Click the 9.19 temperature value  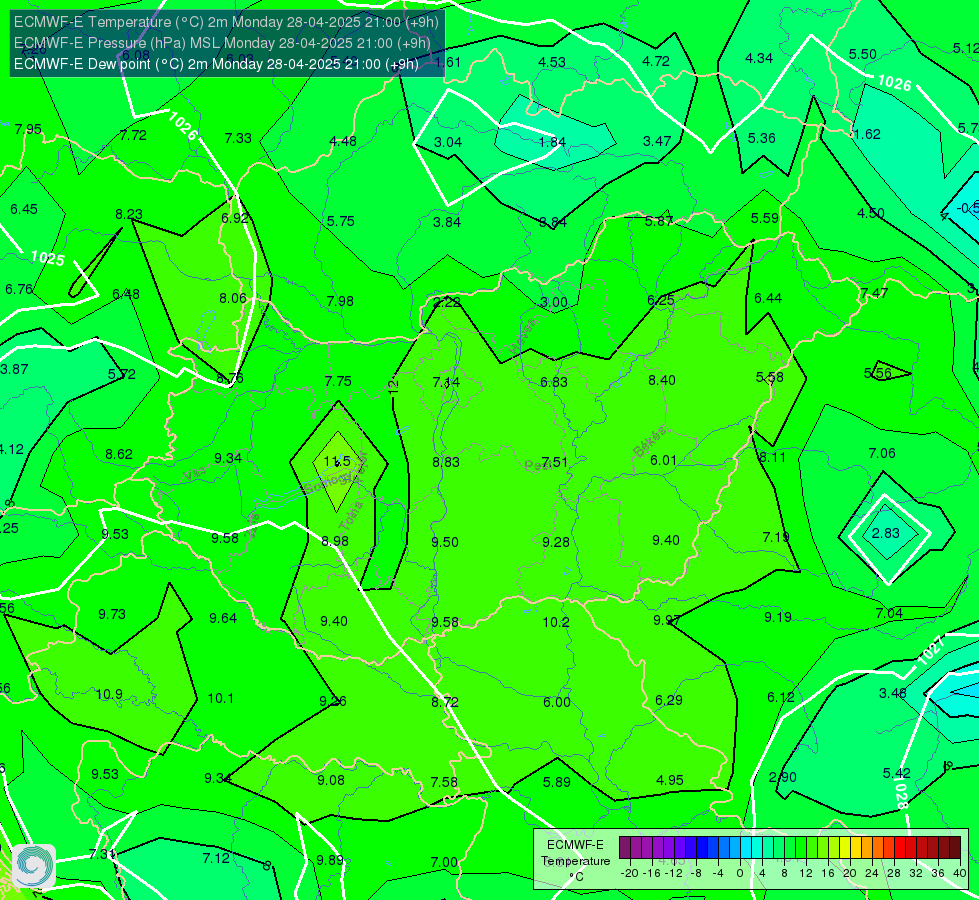778,617
